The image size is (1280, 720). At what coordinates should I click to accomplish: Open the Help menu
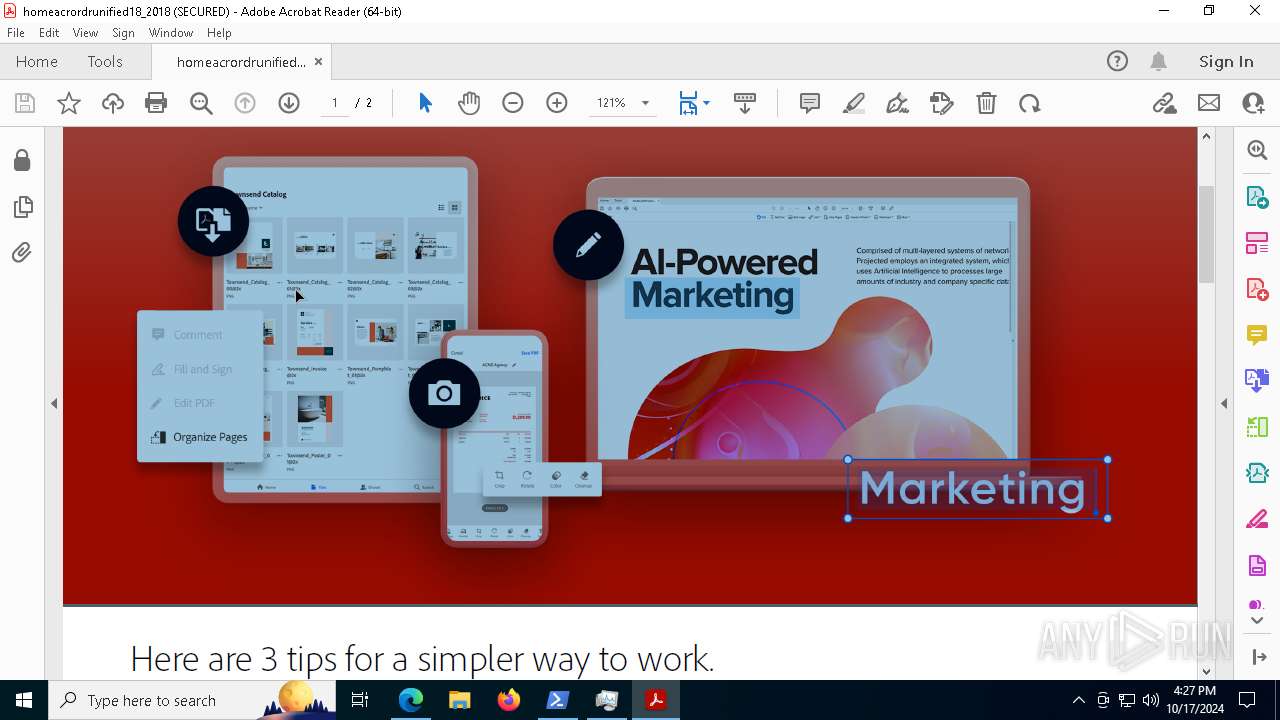pyautogui.click(x=219, y=32)
